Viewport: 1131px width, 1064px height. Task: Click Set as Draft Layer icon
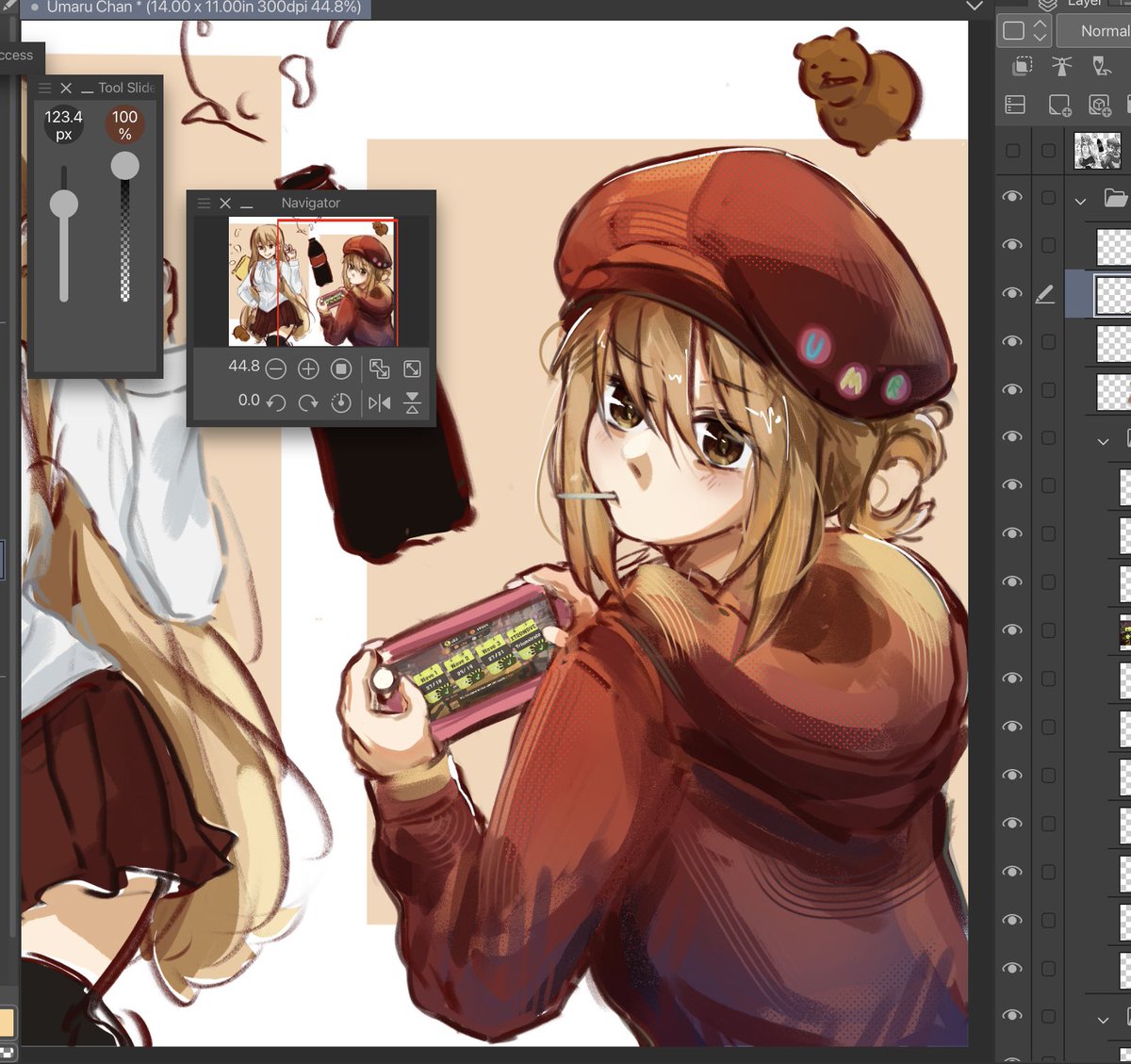1101,66
